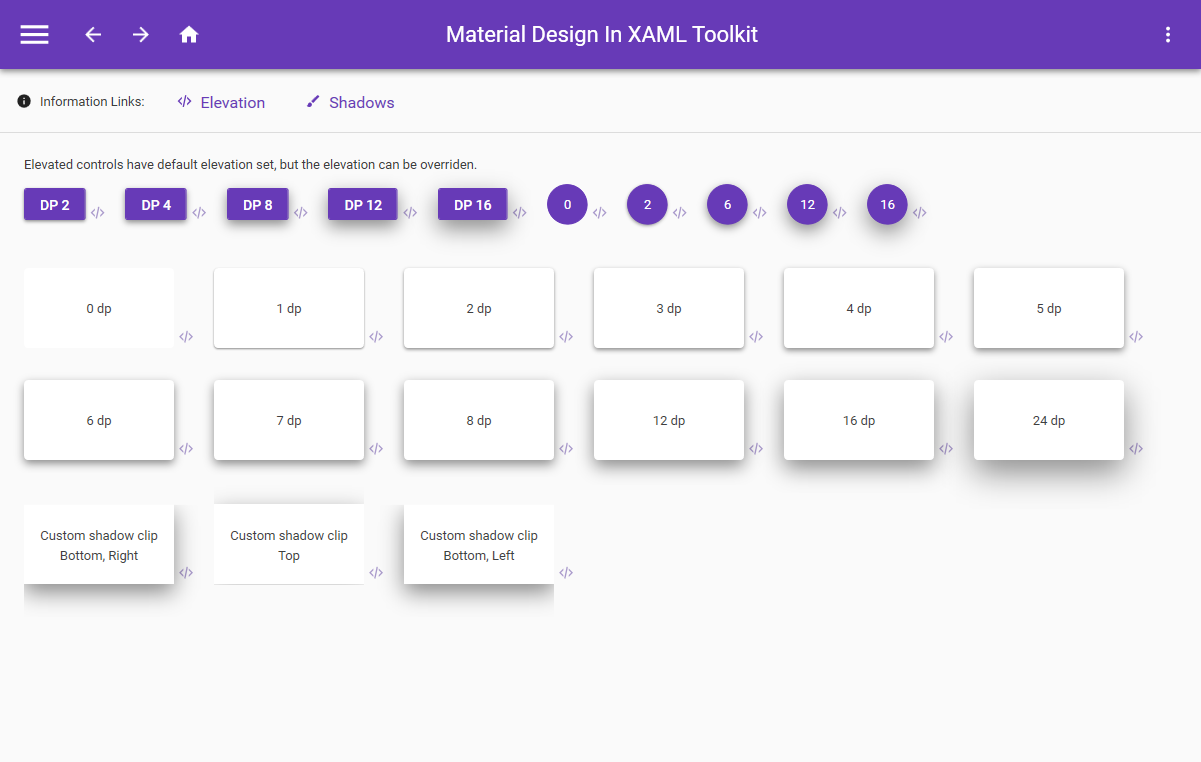Open code icon beside the 6 dp card
The image size is (1201, 762).
[186, 449]
